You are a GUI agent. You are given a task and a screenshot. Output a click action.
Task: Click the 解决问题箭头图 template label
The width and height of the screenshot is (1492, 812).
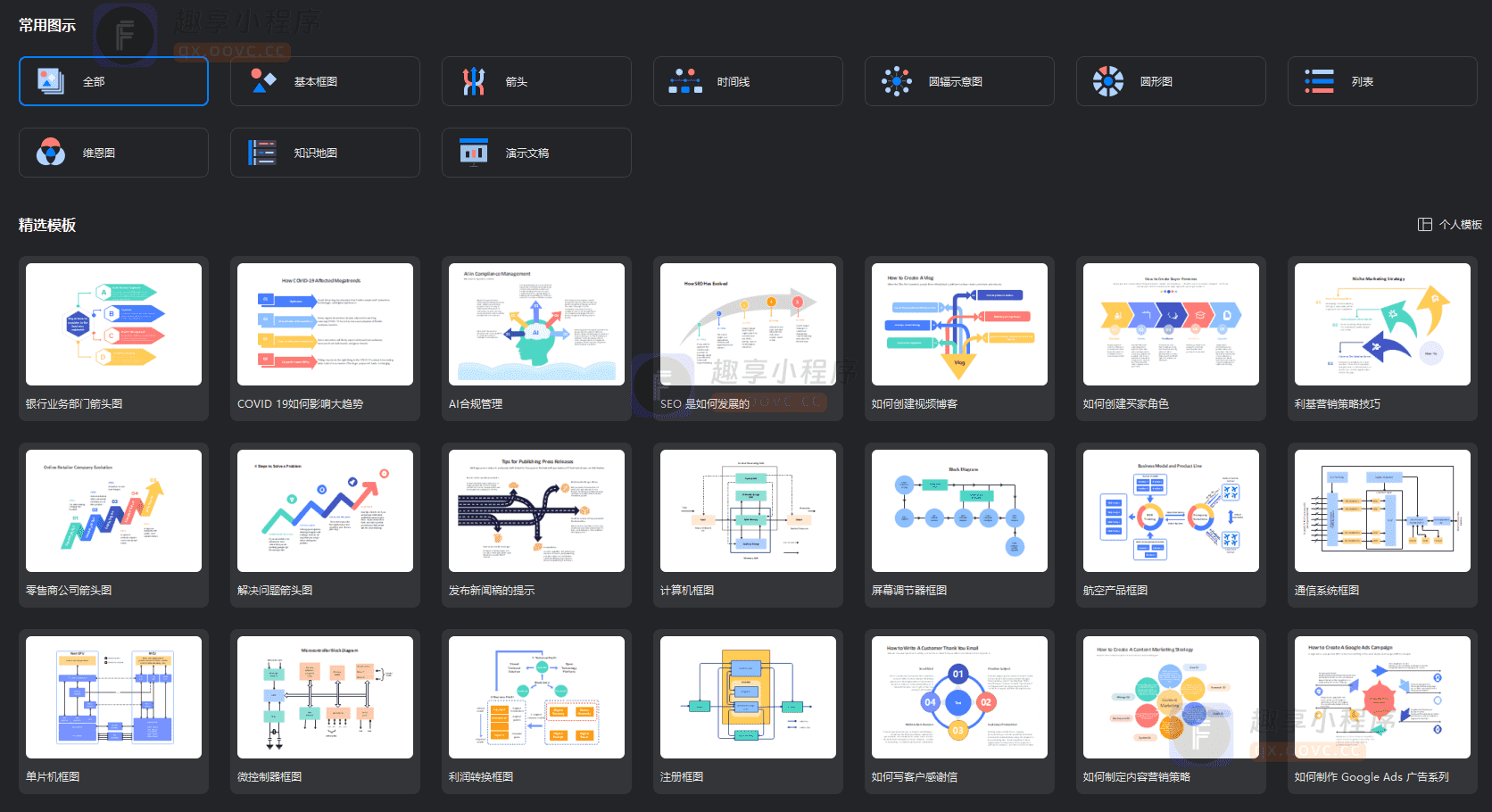(275, 591)
